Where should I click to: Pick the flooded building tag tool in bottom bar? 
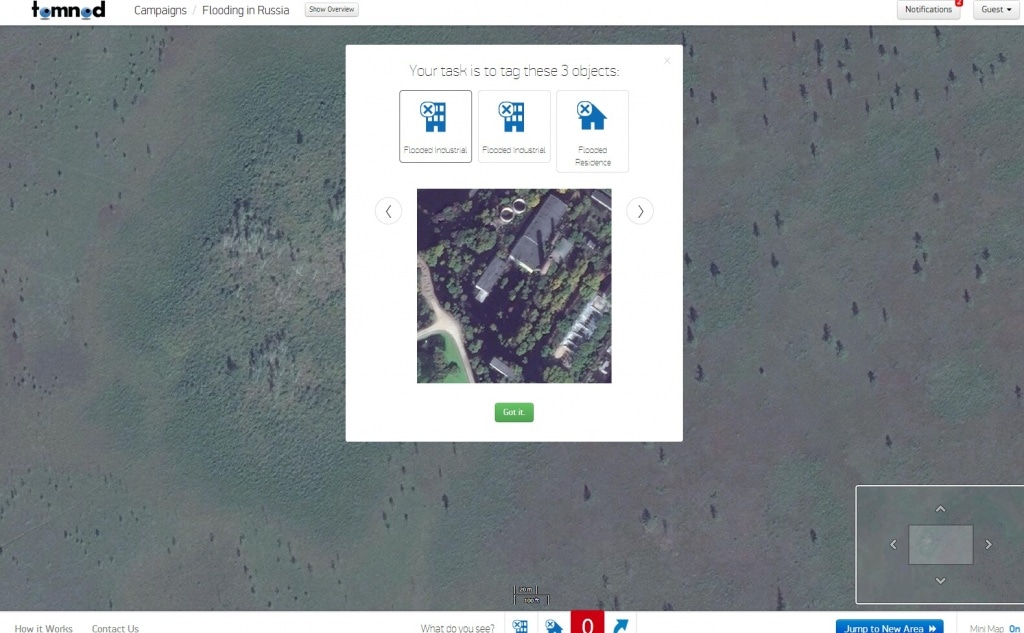coord(520,626)
